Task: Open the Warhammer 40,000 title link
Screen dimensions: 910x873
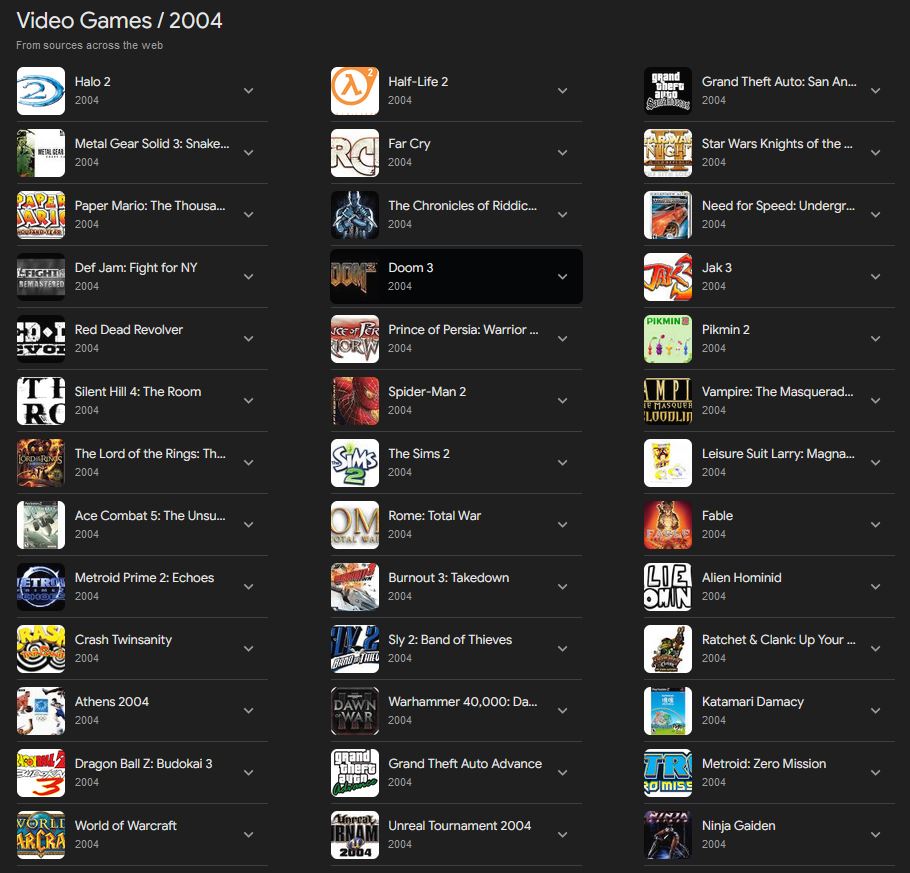Action: (463, 702)
